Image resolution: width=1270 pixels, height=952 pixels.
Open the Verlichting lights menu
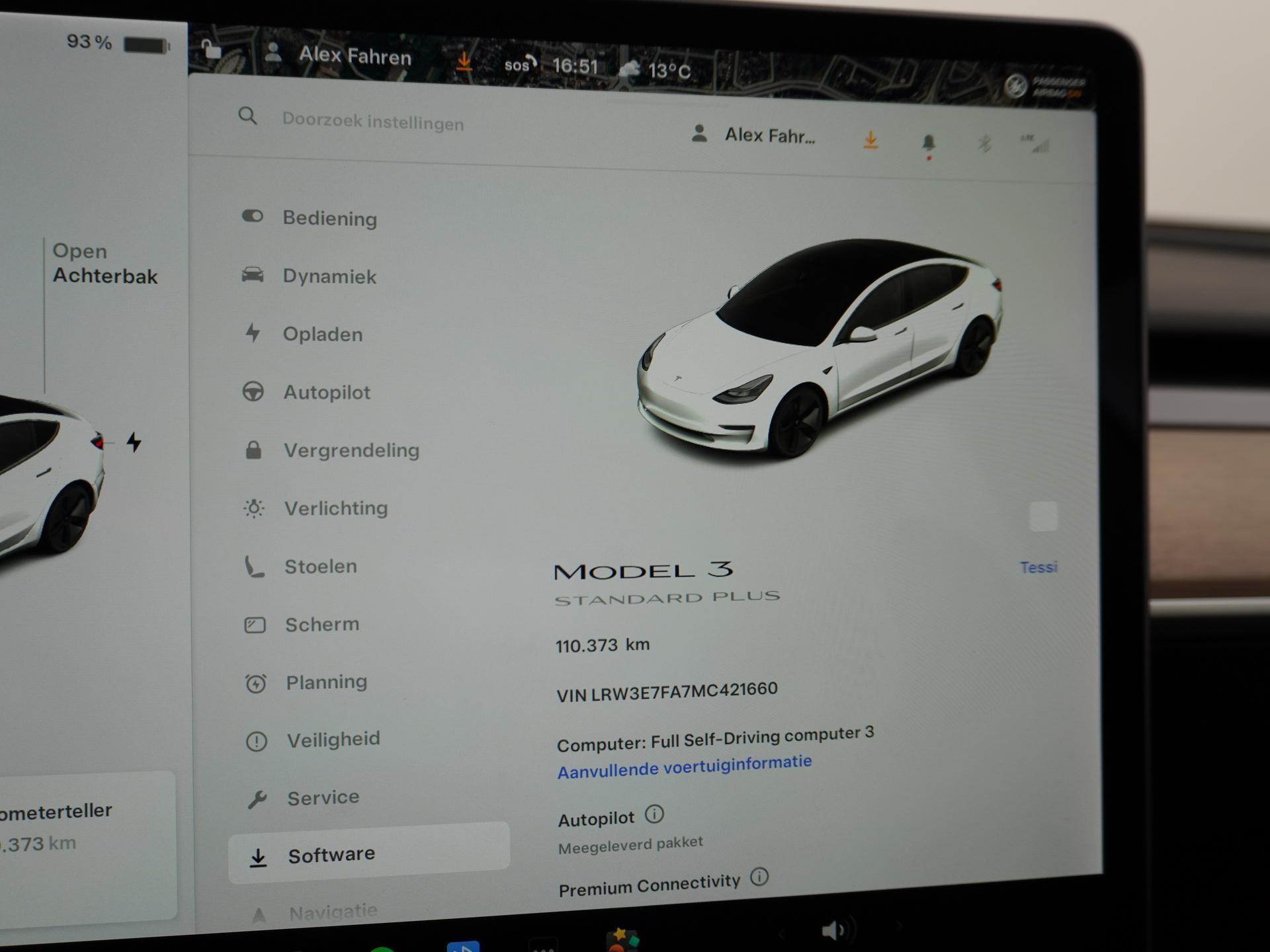(316, 508)
